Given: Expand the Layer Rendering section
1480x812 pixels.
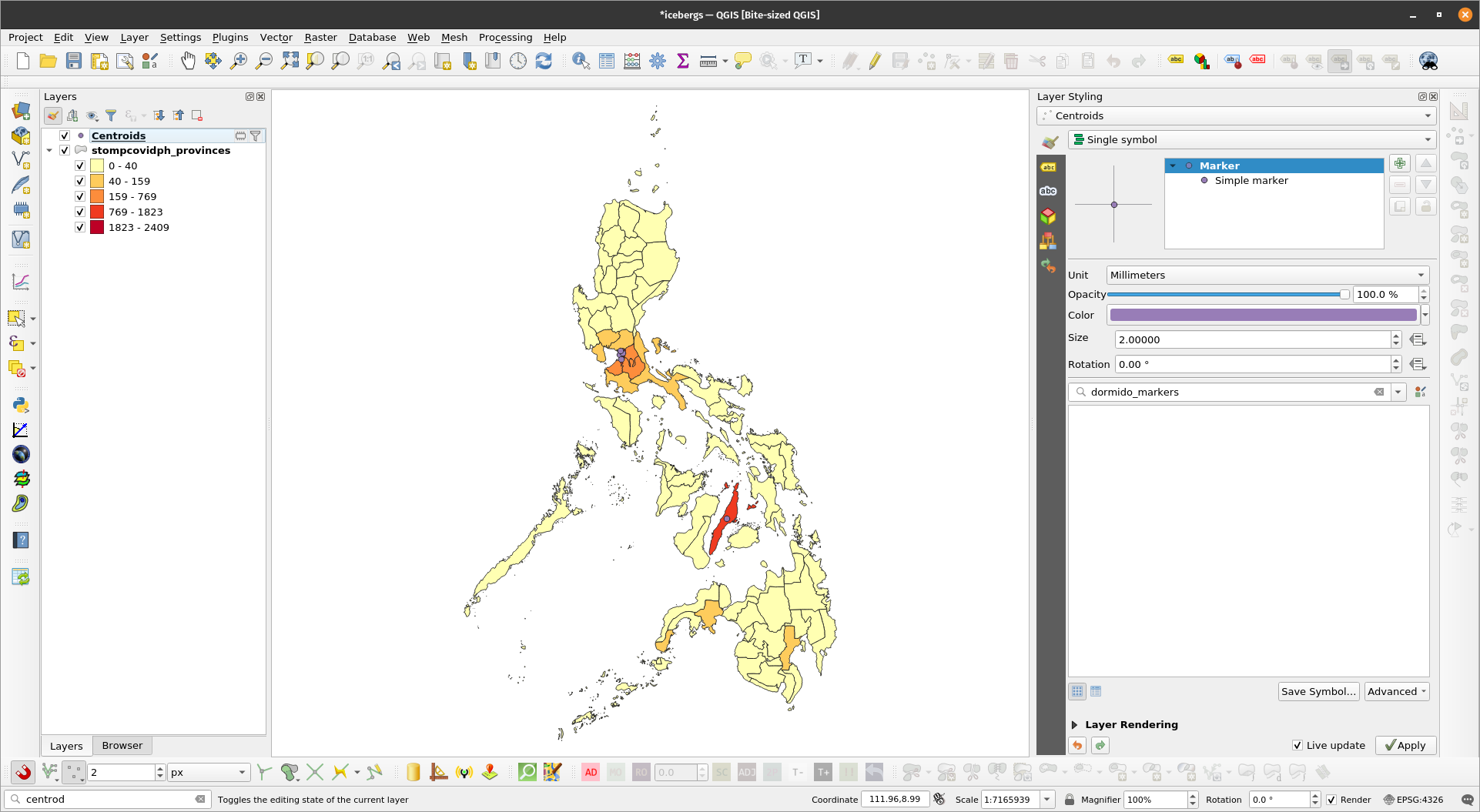Looking at the screenshot, I should (x=1075, y=724).
